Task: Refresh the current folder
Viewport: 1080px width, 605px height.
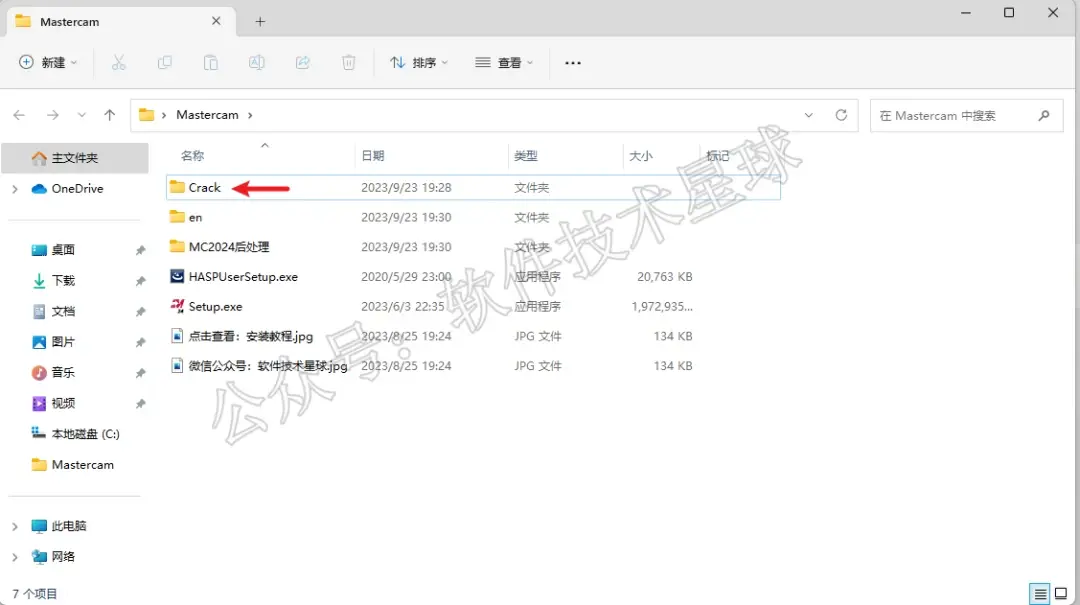Action: click(841, 115)
